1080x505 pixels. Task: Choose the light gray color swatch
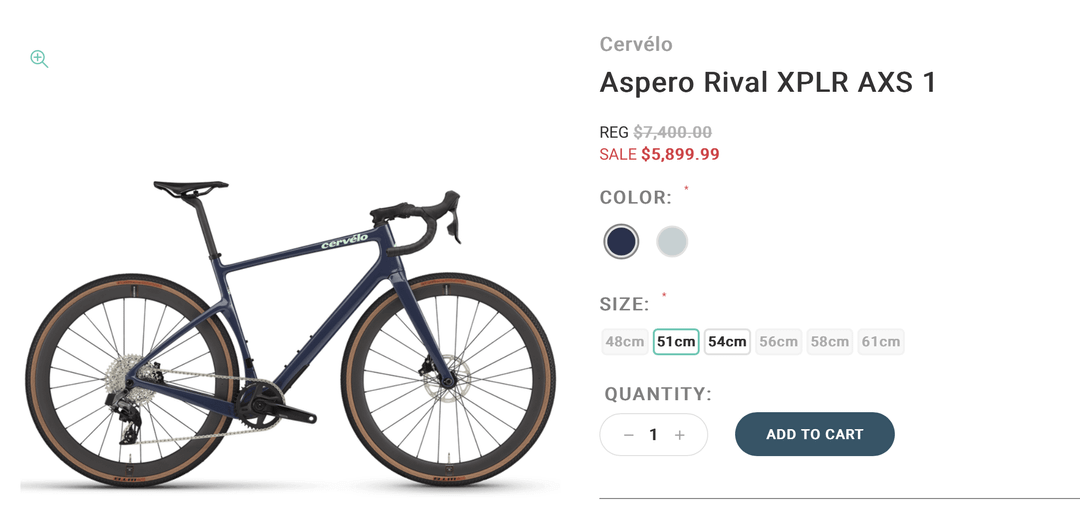pos(672,241)
